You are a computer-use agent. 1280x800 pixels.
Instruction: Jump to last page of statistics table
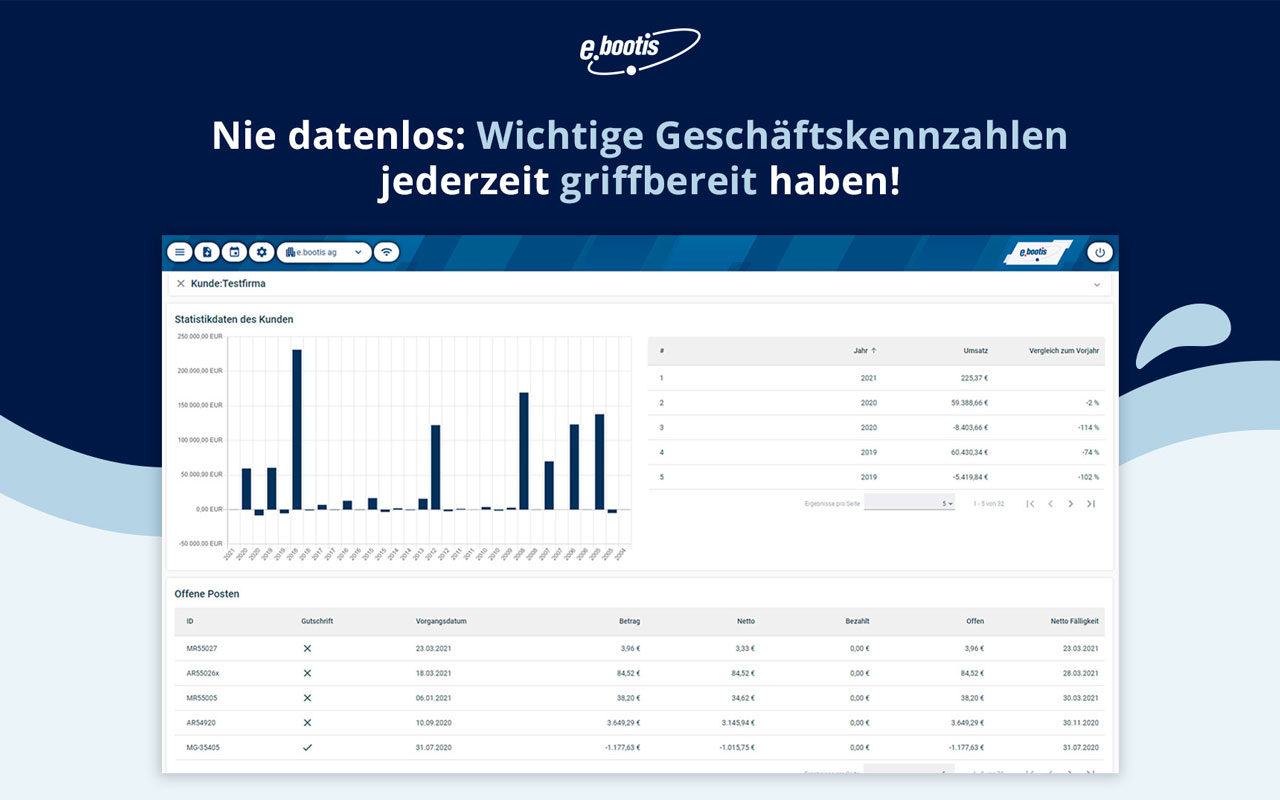point(1091,504)
